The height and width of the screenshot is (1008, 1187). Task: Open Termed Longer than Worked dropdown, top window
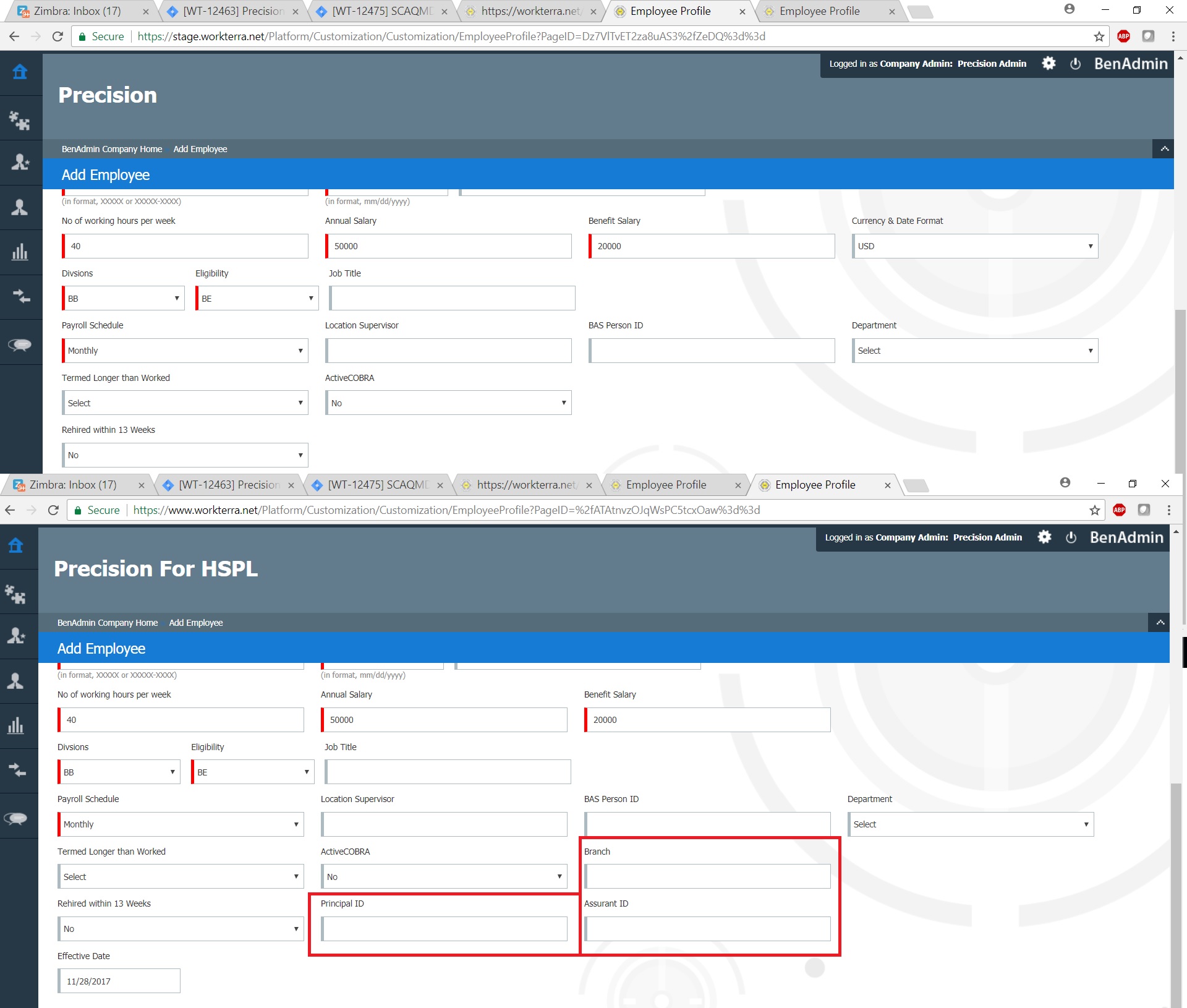[185, 403]
